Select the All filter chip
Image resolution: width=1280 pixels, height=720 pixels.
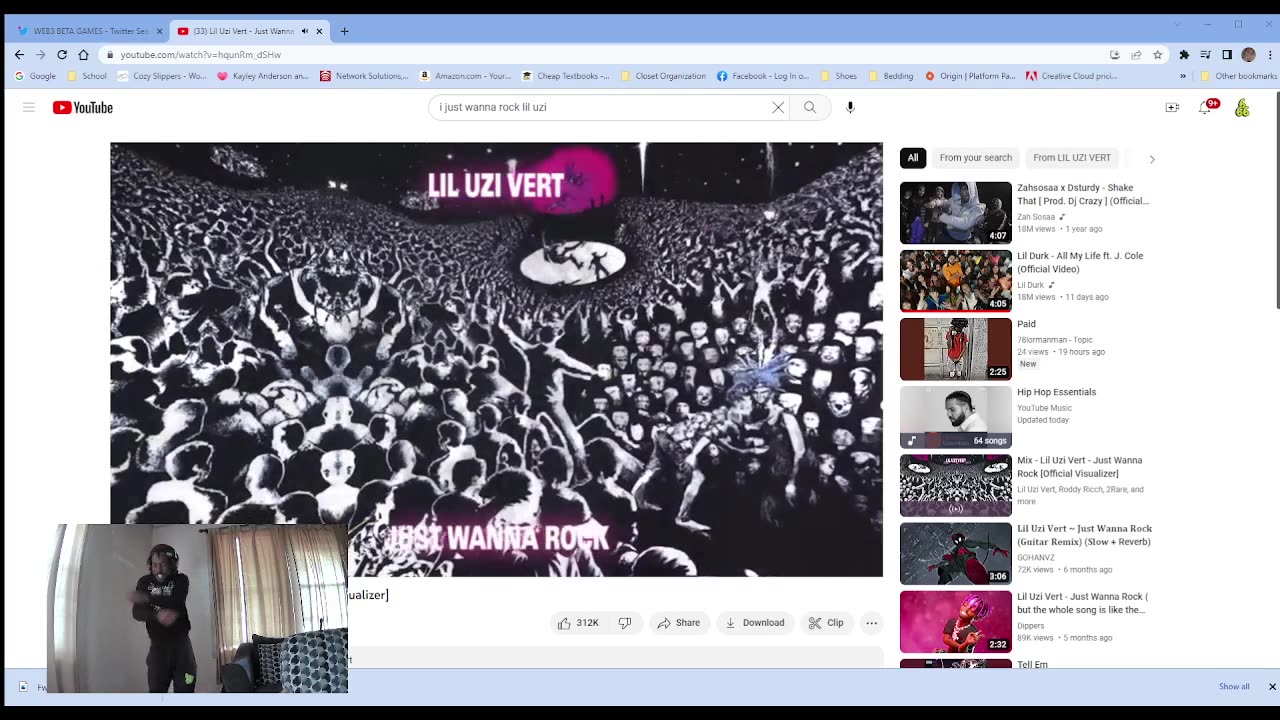click(x=913, y=158)
